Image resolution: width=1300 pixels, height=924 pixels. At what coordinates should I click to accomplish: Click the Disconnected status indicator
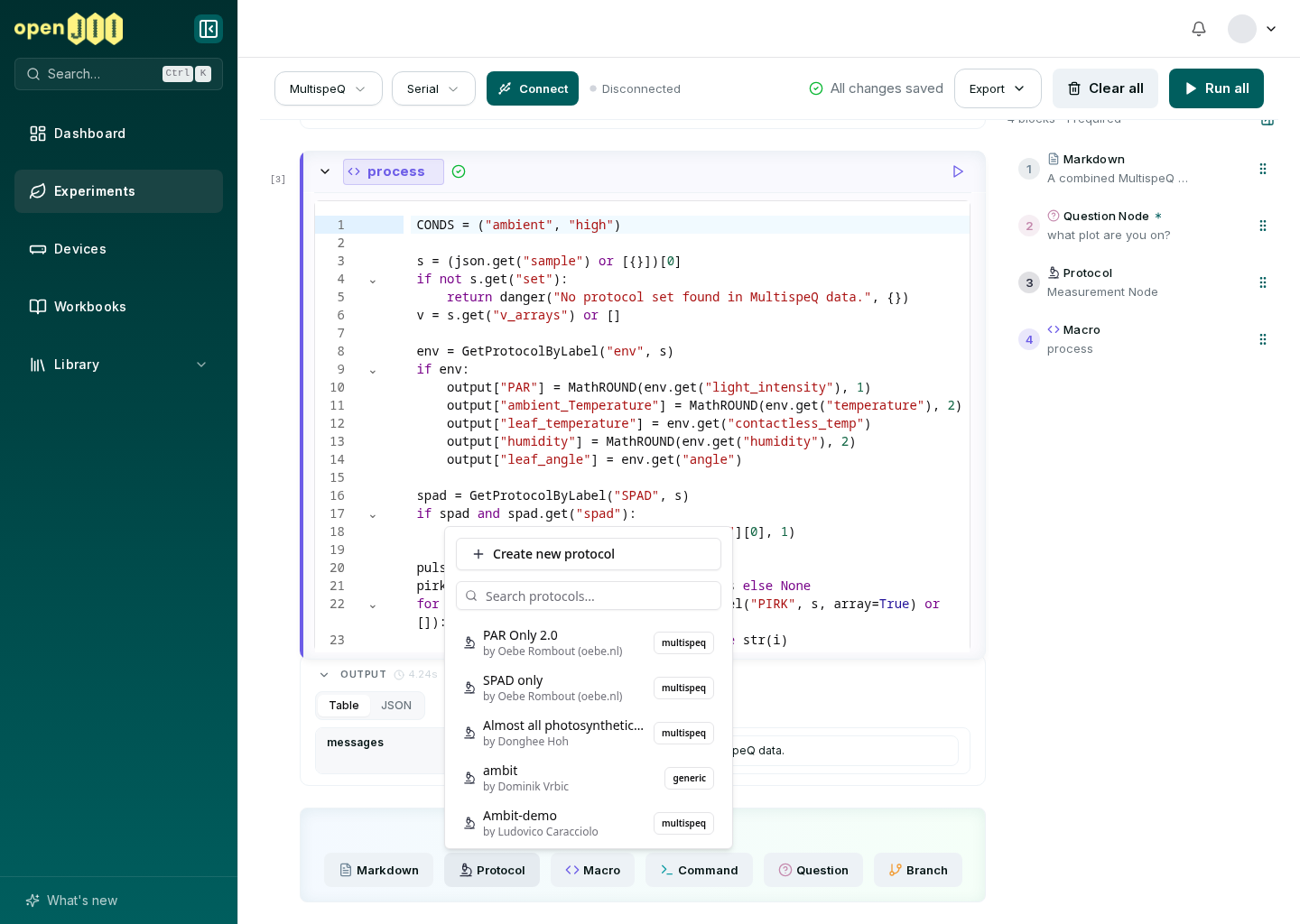pos(636,88)
